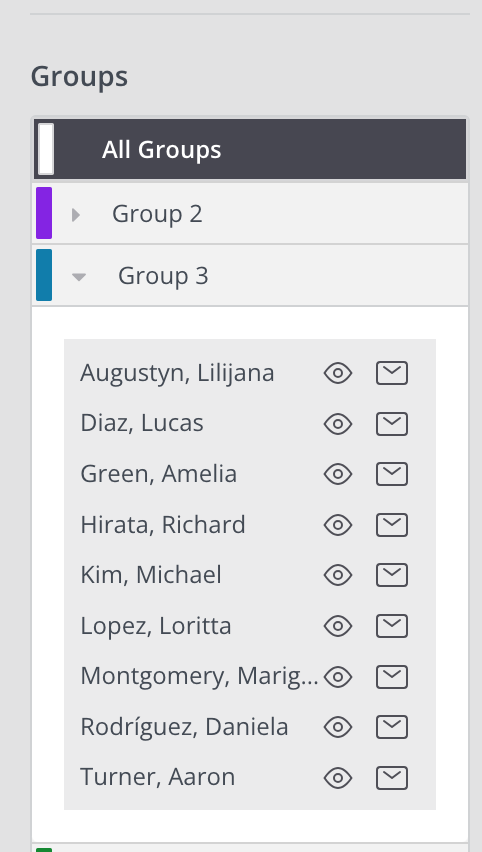Select the Group 3 header row

[x=250, y=275]
